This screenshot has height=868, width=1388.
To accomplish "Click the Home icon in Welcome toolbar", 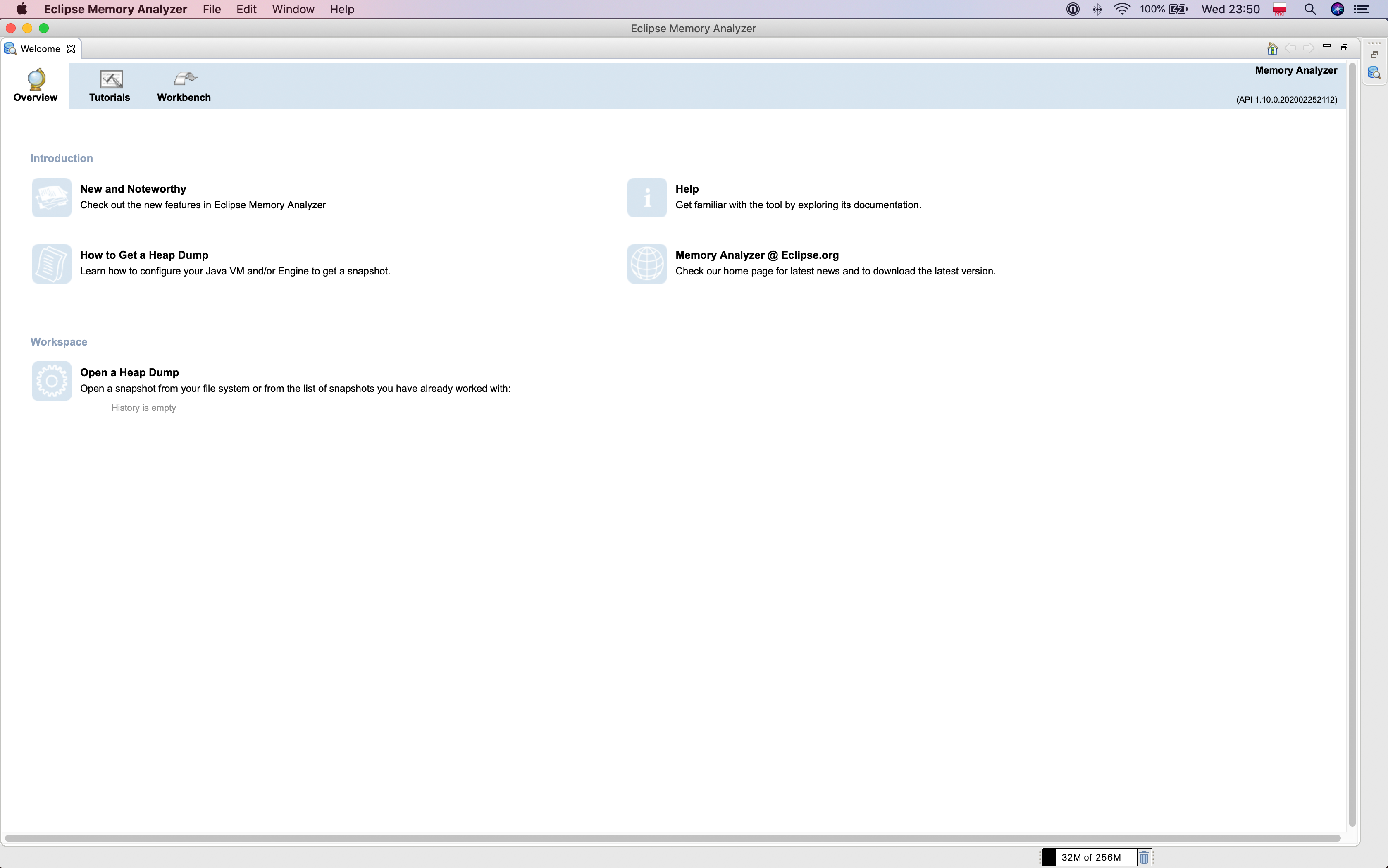I will (x=1272, y=48).
